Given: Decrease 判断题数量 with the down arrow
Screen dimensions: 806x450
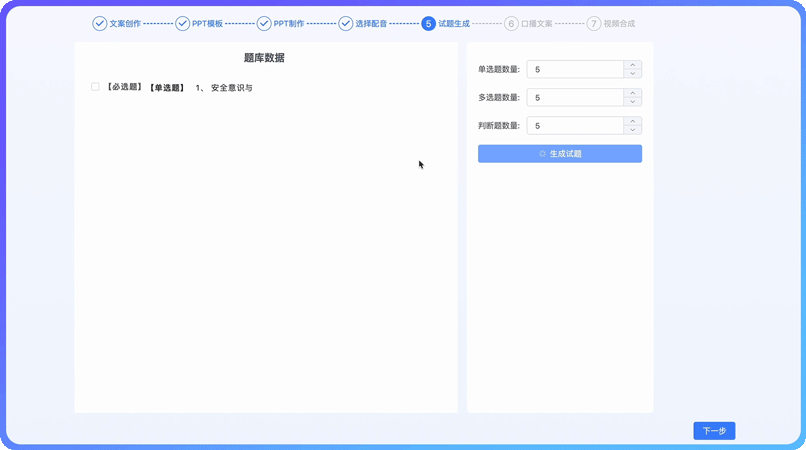Looking at the screenshot, I should point(632,130).
